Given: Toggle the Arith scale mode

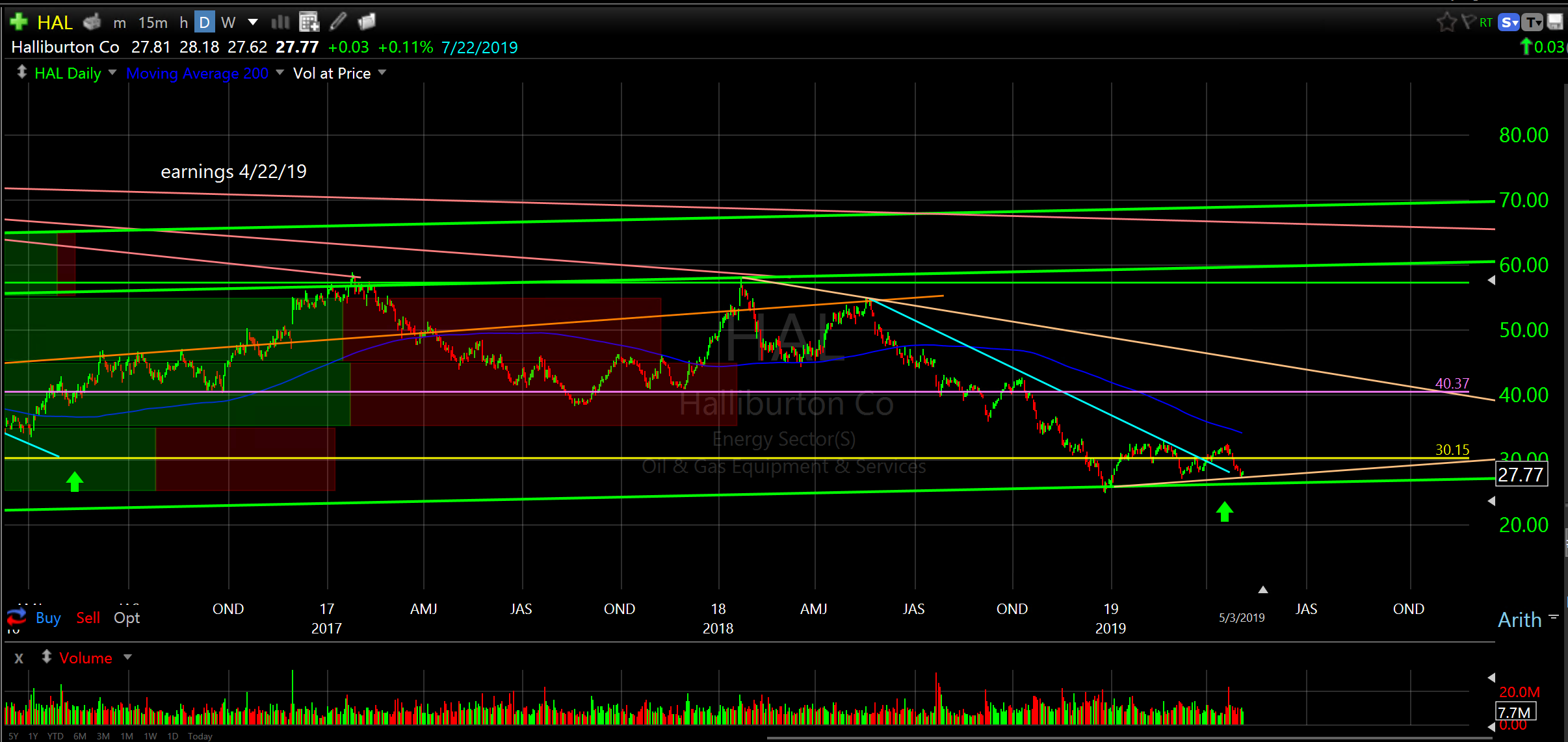Looking at the screenshot, I should pyautogui.click(x=1519, y=620).
